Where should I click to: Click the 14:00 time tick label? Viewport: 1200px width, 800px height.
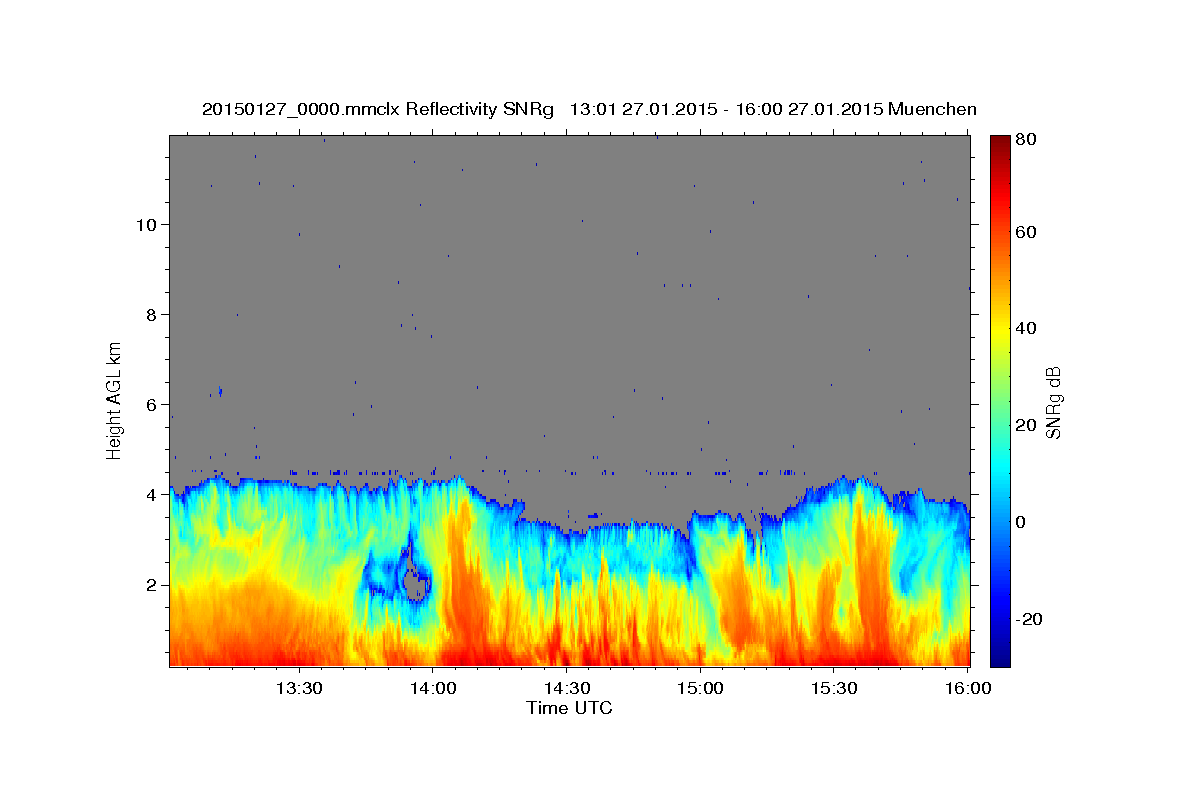click(433, 688)
